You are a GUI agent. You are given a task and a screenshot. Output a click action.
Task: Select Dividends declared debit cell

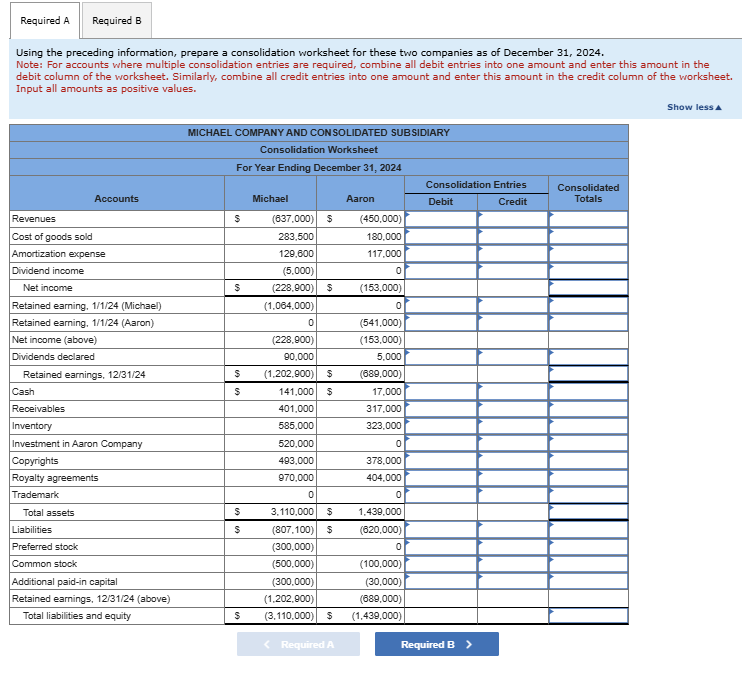coord(441,357)
